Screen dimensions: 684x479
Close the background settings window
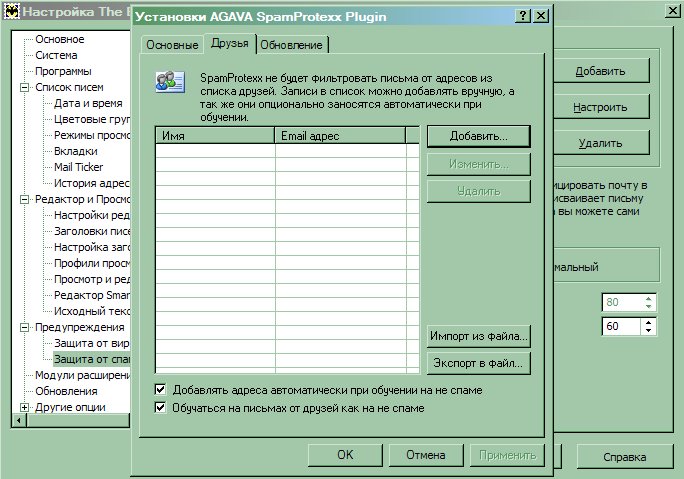click(673, 11)
